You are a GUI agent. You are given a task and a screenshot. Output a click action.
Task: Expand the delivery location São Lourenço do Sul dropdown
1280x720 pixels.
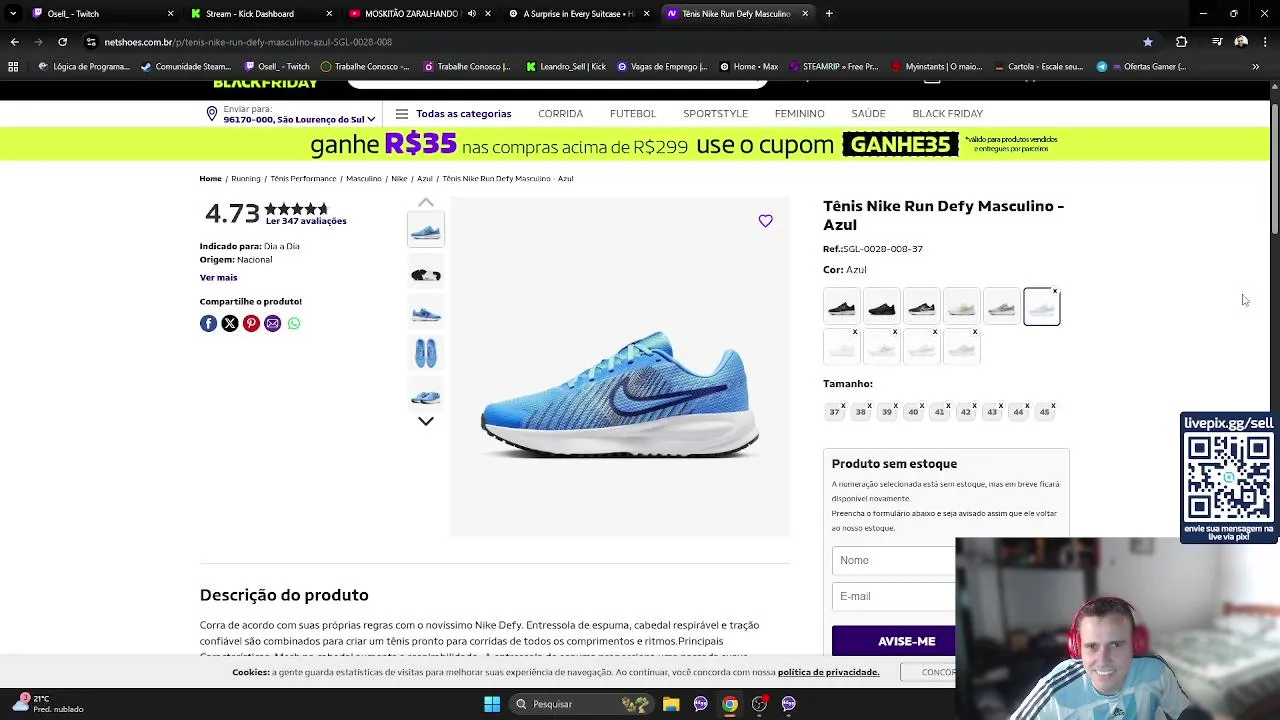(298, 119)
